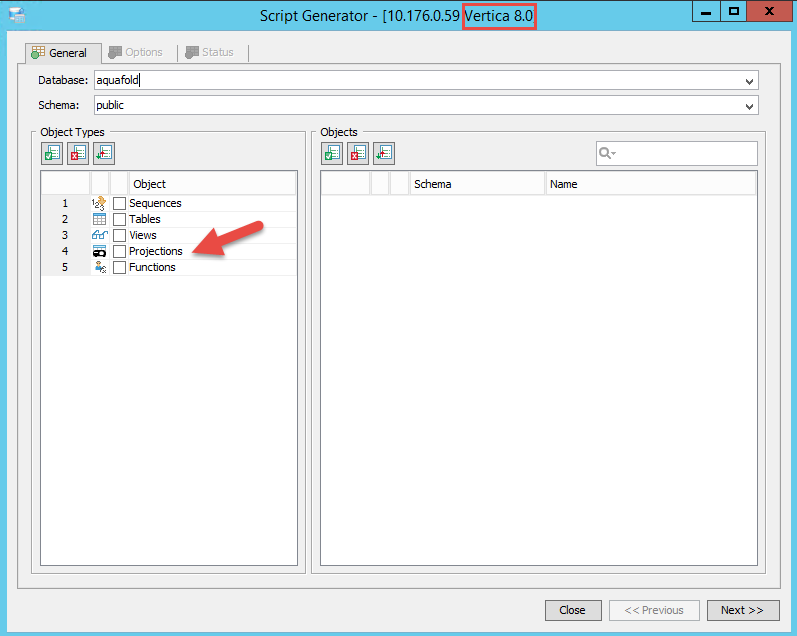
Task: Click row number 1 in Object Types
Action: pyautogui.click(x=65, y=203)
